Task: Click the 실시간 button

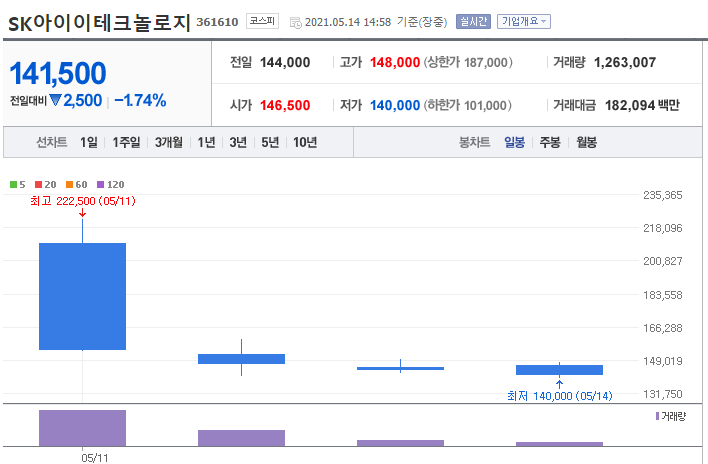Action: [x=473, y=21]
